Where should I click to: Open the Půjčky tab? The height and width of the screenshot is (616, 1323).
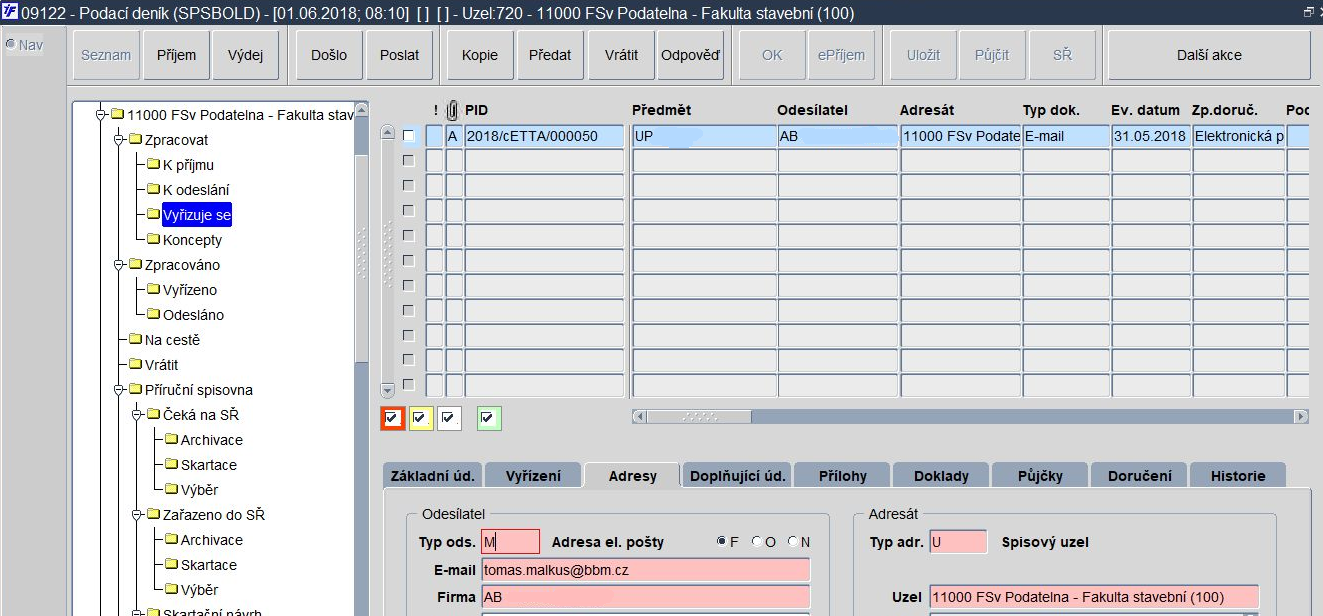1040,476
